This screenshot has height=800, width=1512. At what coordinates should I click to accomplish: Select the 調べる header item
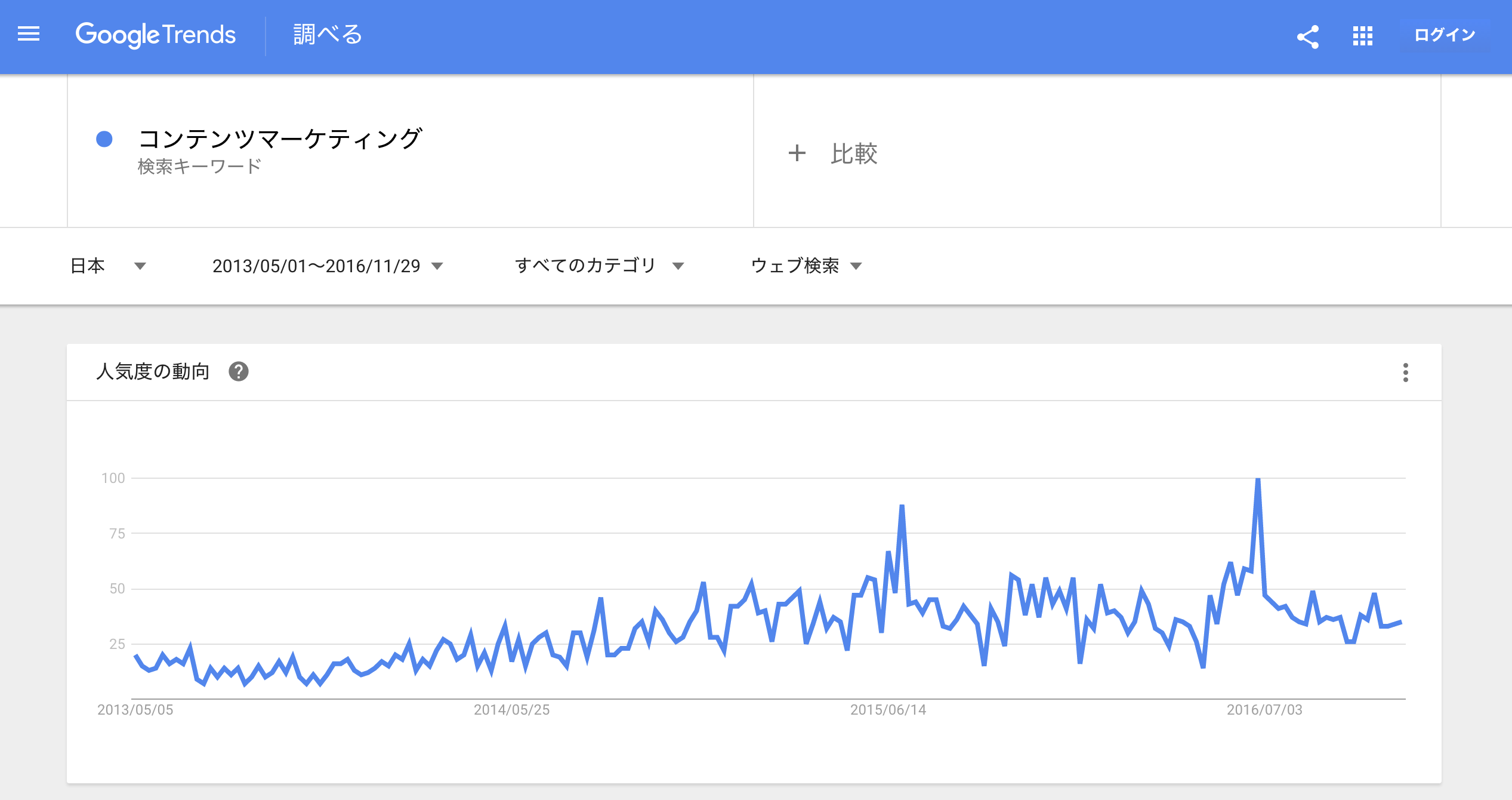(328, 35)
